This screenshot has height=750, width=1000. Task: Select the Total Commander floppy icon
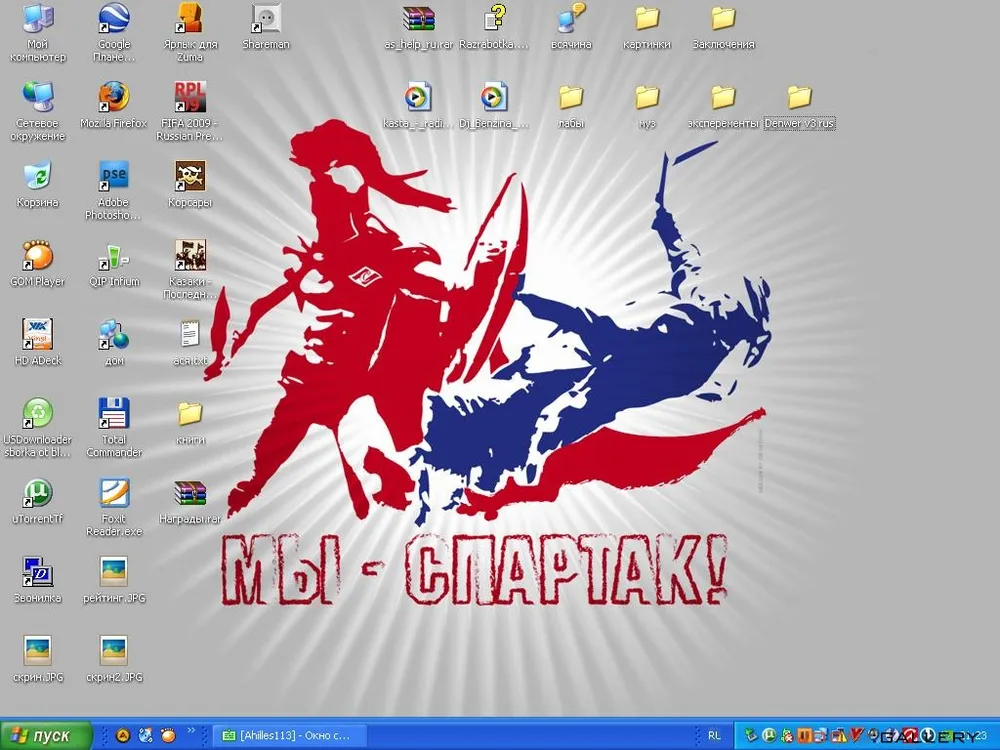coord(114,413)
